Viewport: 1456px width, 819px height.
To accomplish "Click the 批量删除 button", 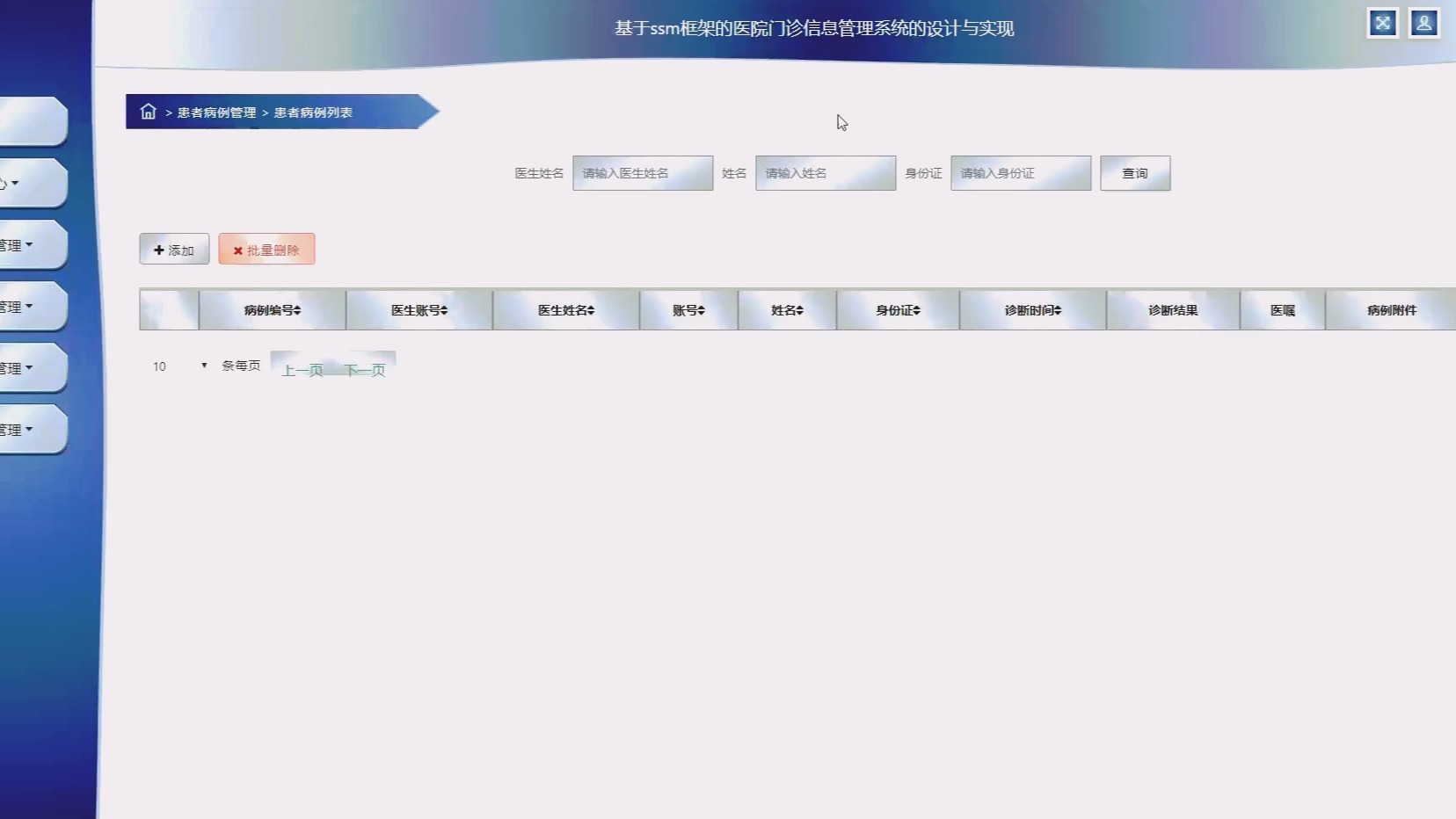I will (266, 250).
